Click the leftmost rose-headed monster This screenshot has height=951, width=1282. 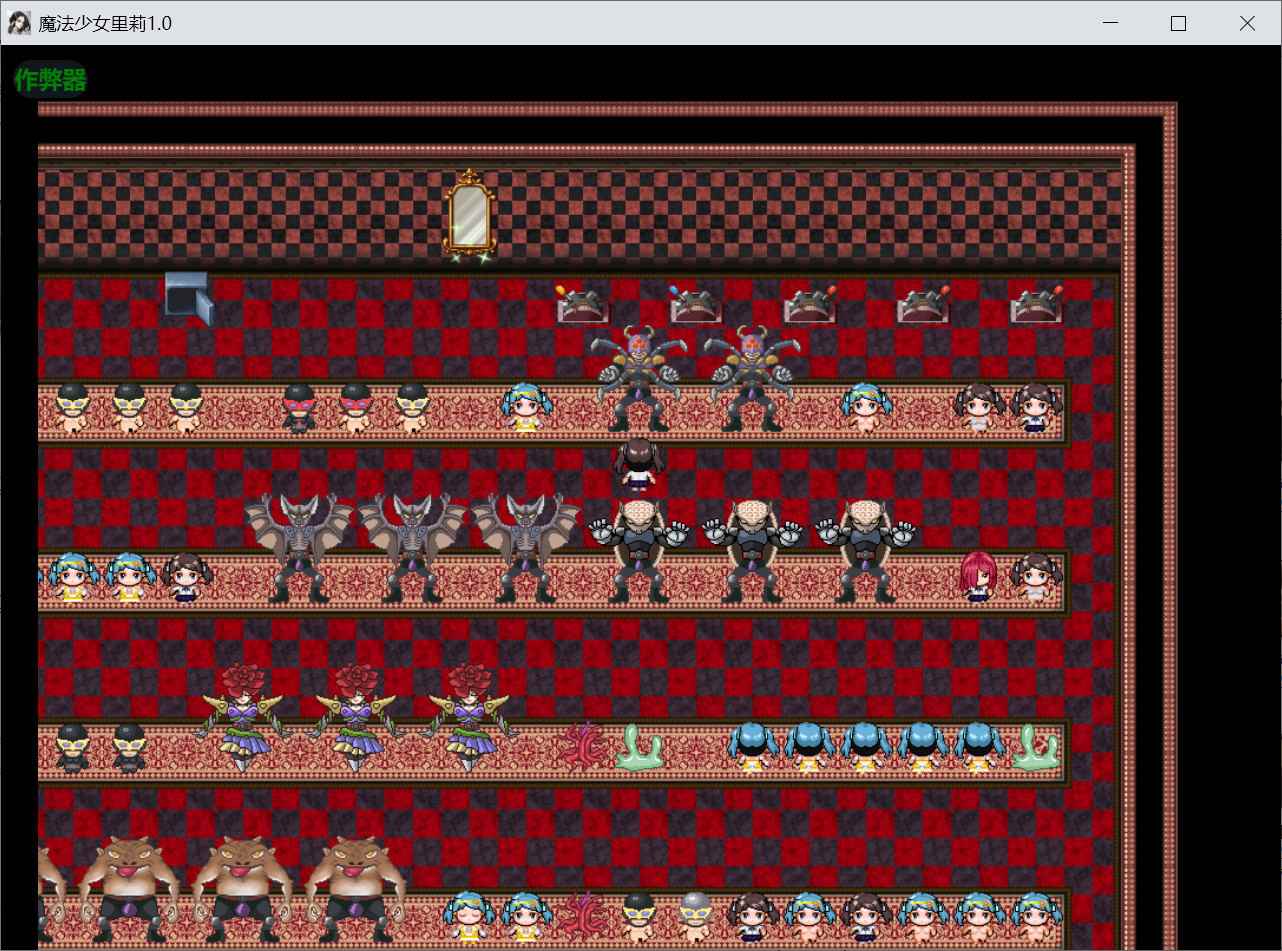(x=242, y=716)
